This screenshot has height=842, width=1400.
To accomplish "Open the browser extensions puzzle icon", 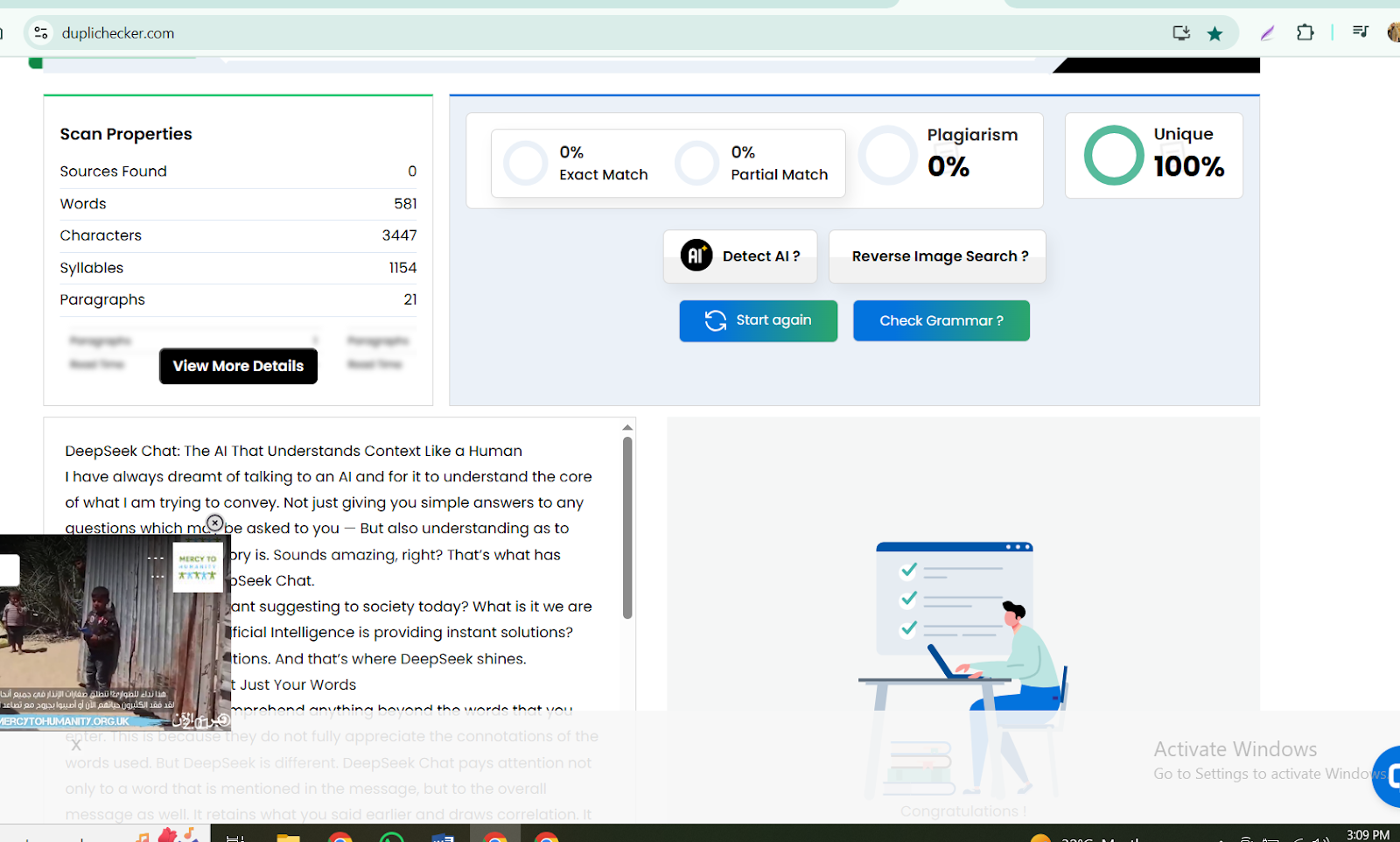I will coord(1305,33).
